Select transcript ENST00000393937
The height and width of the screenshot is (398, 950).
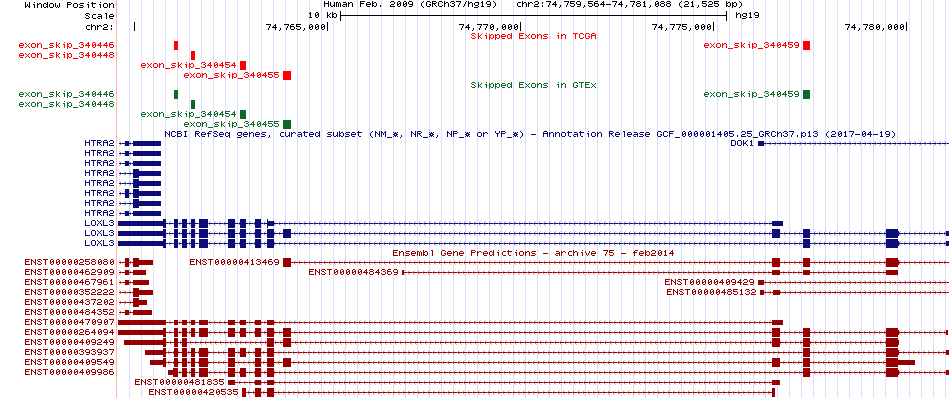70,352
